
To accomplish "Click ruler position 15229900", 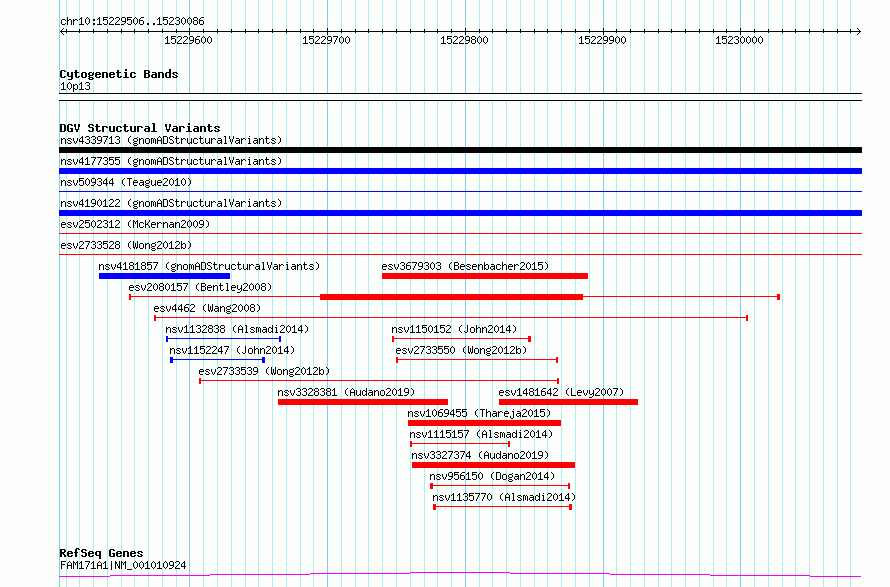I will tap(602, 40).
